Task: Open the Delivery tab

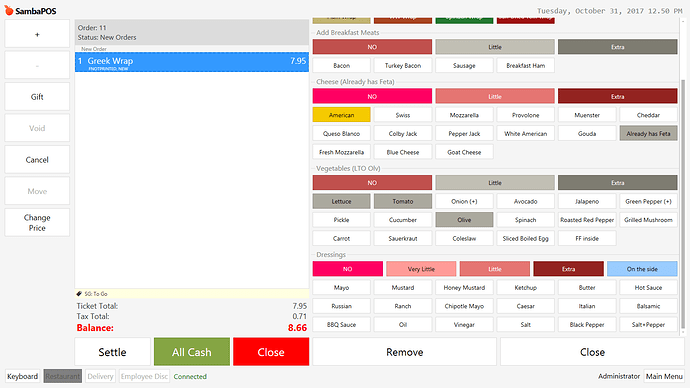Action: 100,376
